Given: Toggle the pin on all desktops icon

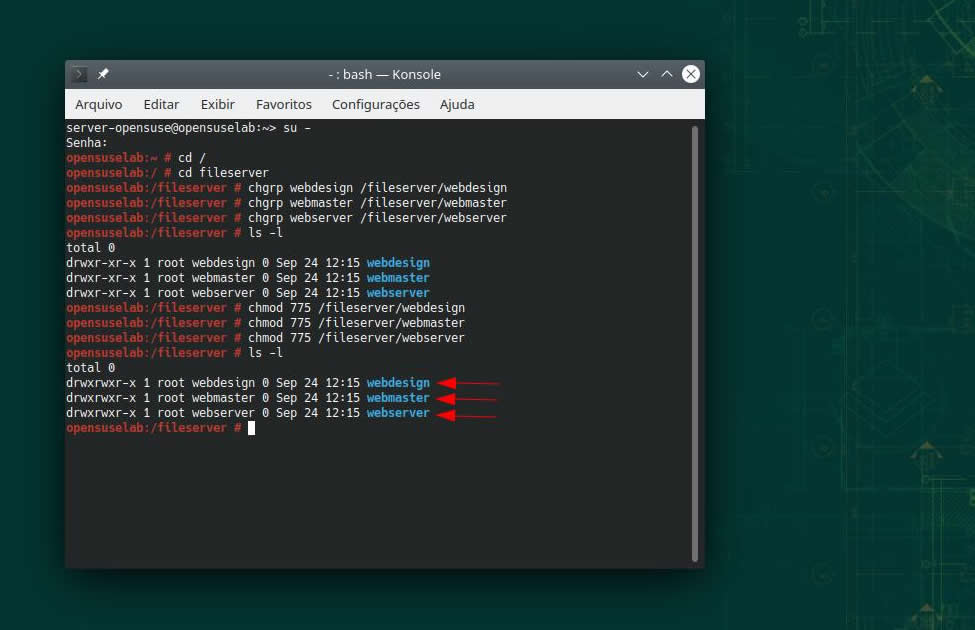Looking at the screenshot, I should pos(103,75).
